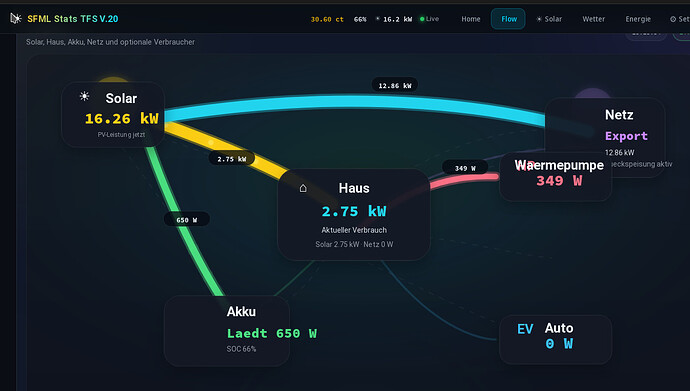Click the 349 W Waermepumpe value
Screen dimensions: 690x391
pyautogui.click(x=559, y=180)
